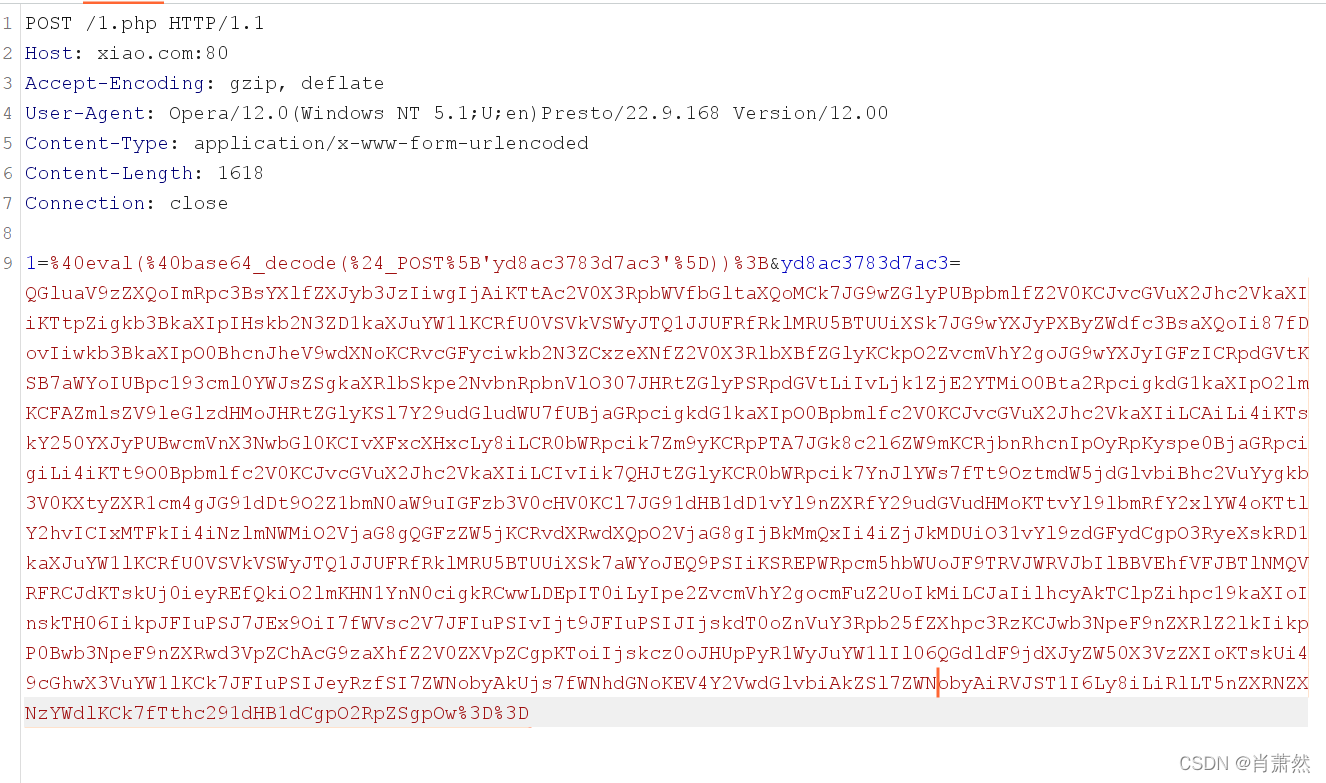Screen dimensions: 1326x783
Task: Click the 1618 content length value
Action: pos(240,173)
